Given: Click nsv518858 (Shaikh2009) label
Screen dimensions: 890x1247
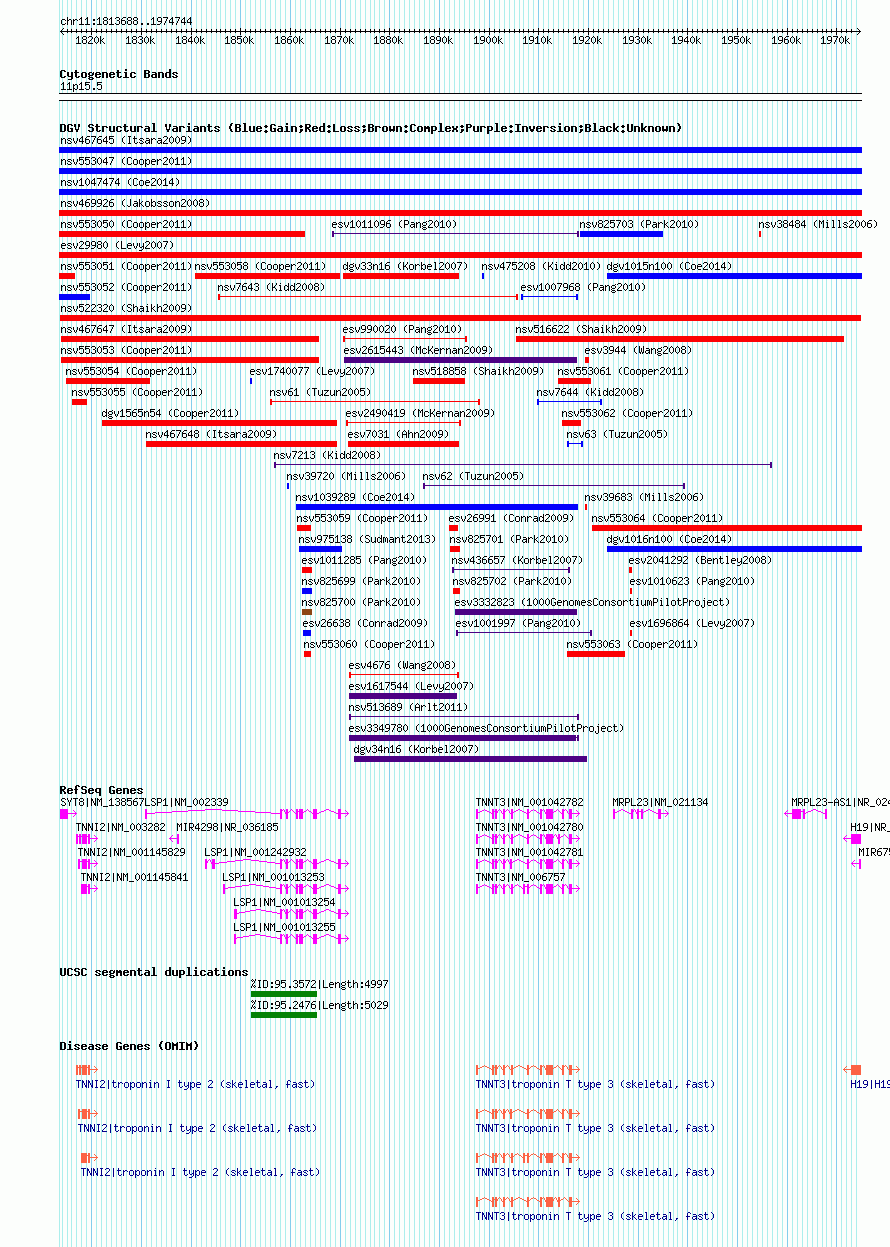Looking at the screenshot, I should tap(478, 371).
